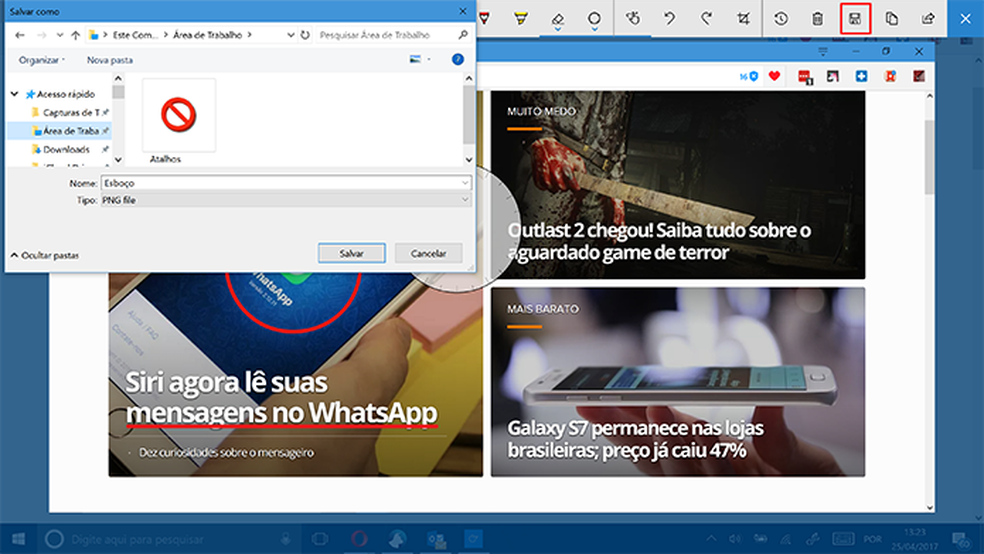Screen dimensions: 984x554
Task: Click the dark red pencil extension icon after ribbon
Action: click(x=919, y=76)
